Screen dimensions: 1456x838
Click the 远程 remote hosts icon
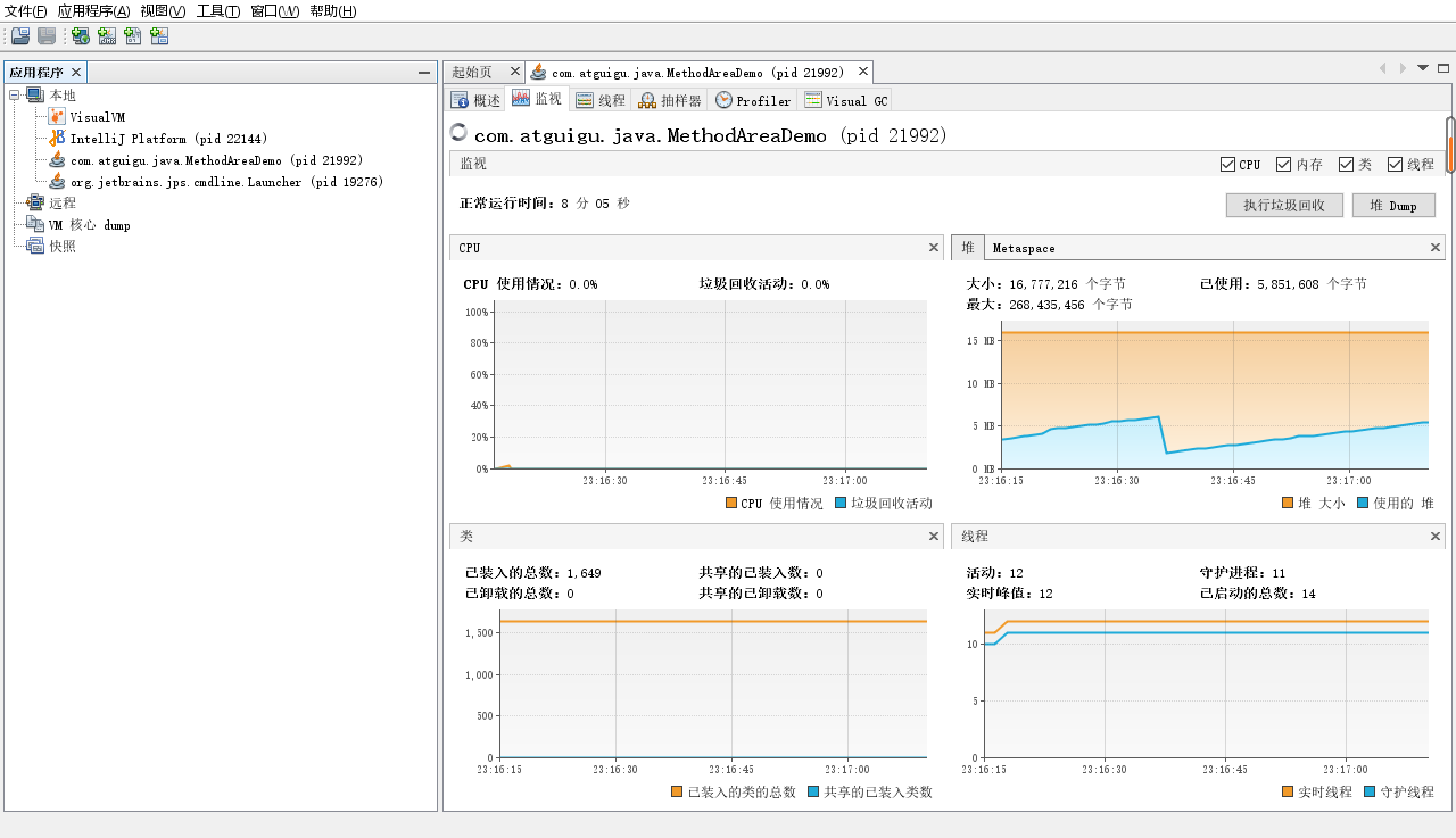click(x=36, y=202)
